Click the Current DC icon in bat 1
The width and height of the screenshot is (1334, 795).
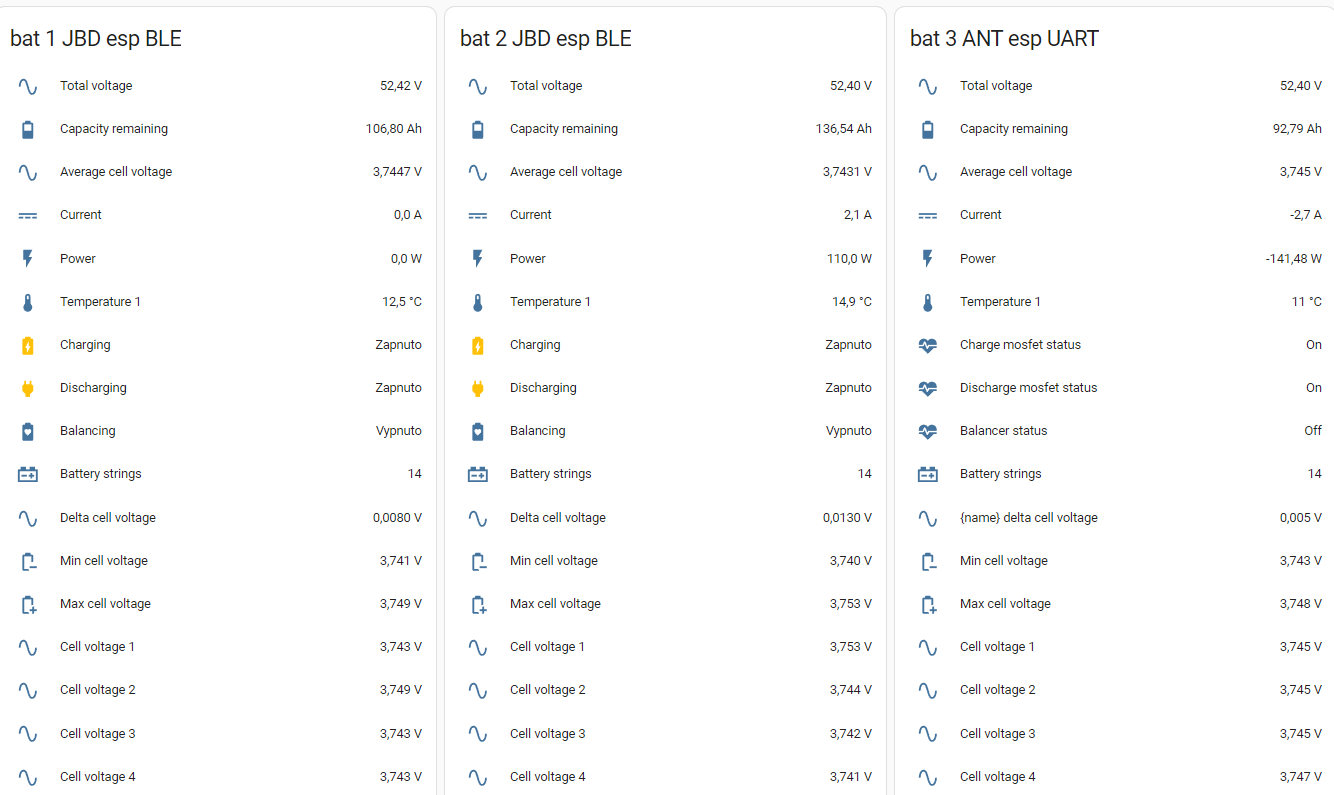click(x=28, y=215)
